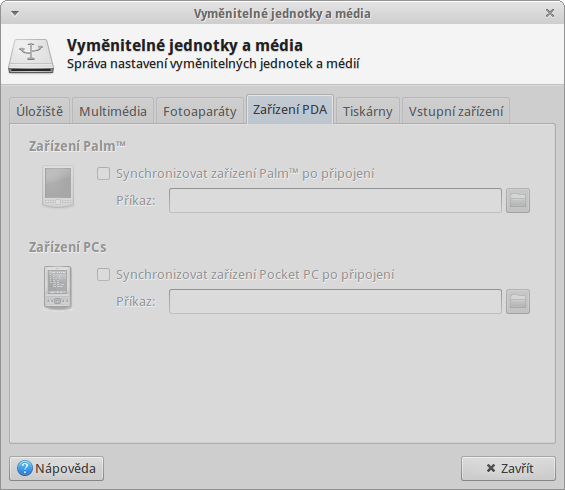This screenshot has height=490, width=565.
Task: Enable Synchronizovat zařízení Palm po připojení
Action: [103, 174]
